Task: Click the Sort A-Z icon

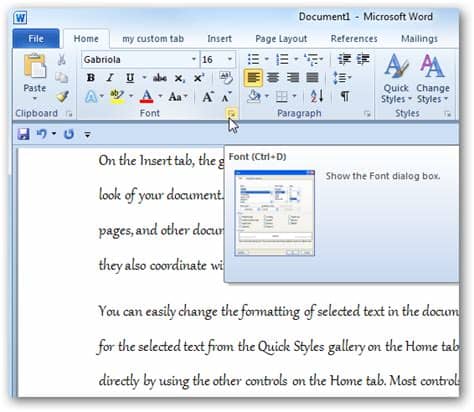Action: [x=317, y=97]
